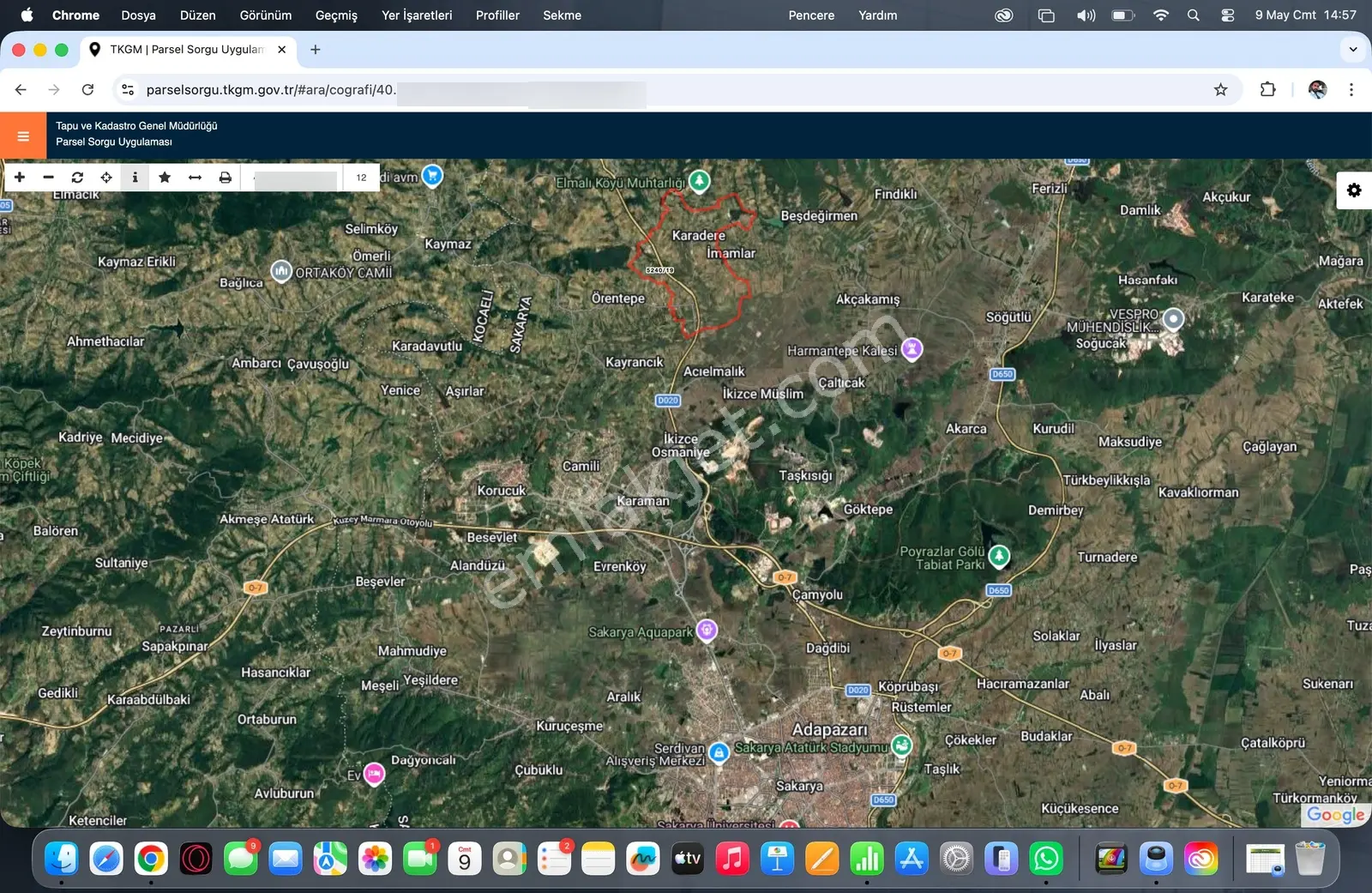Open the Wi-Fi status menu

point(1161,15)
